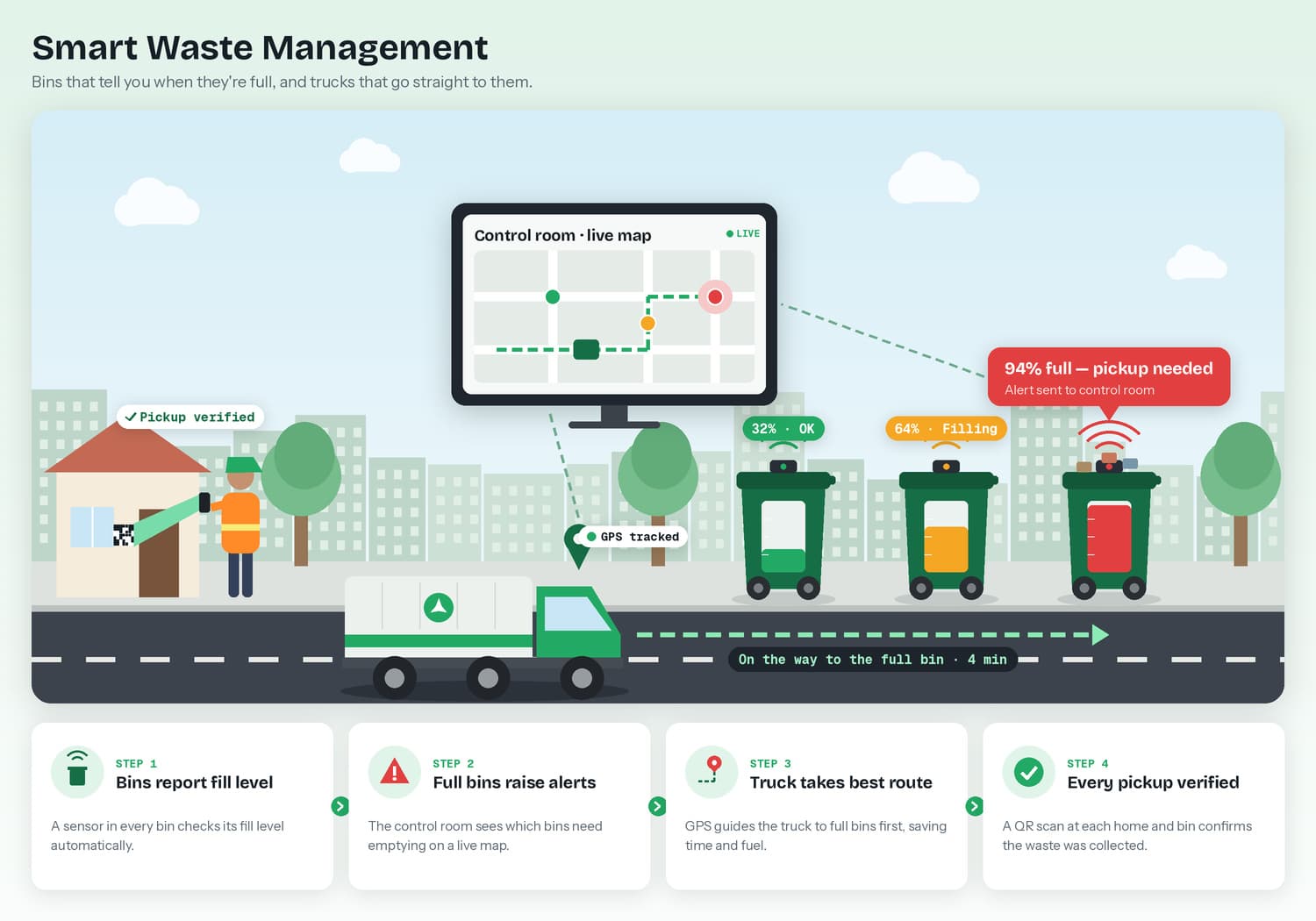Select the "Alert sent to control room" text

[1079, 390]
